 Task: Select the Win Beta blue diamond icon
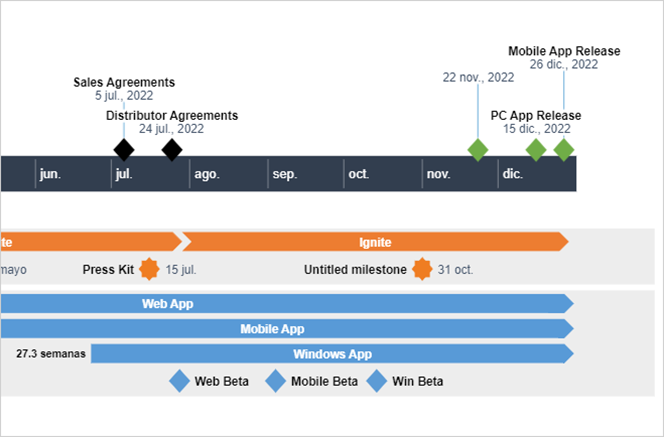click(377, 381)
